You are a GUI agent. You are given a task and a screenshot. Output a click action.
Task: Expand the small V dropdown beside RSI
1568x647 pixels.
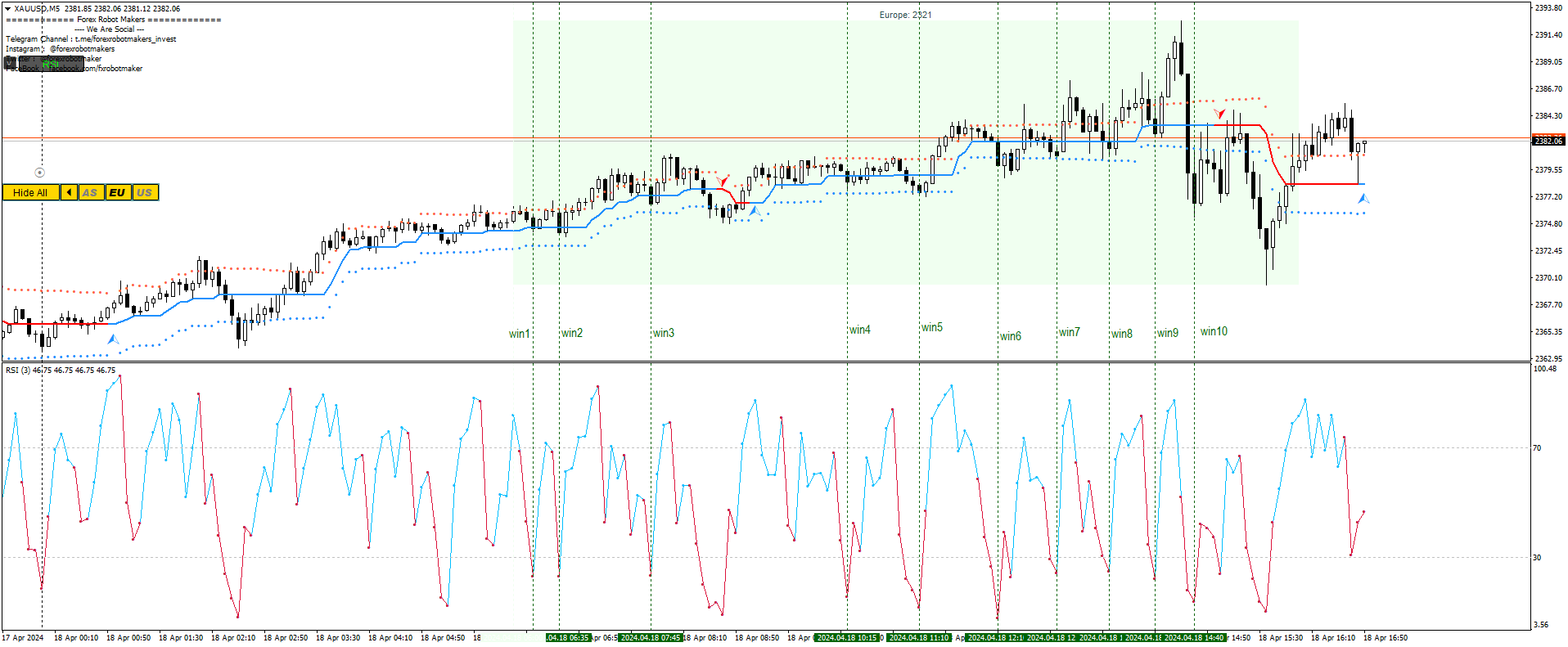tap(10, 63)
